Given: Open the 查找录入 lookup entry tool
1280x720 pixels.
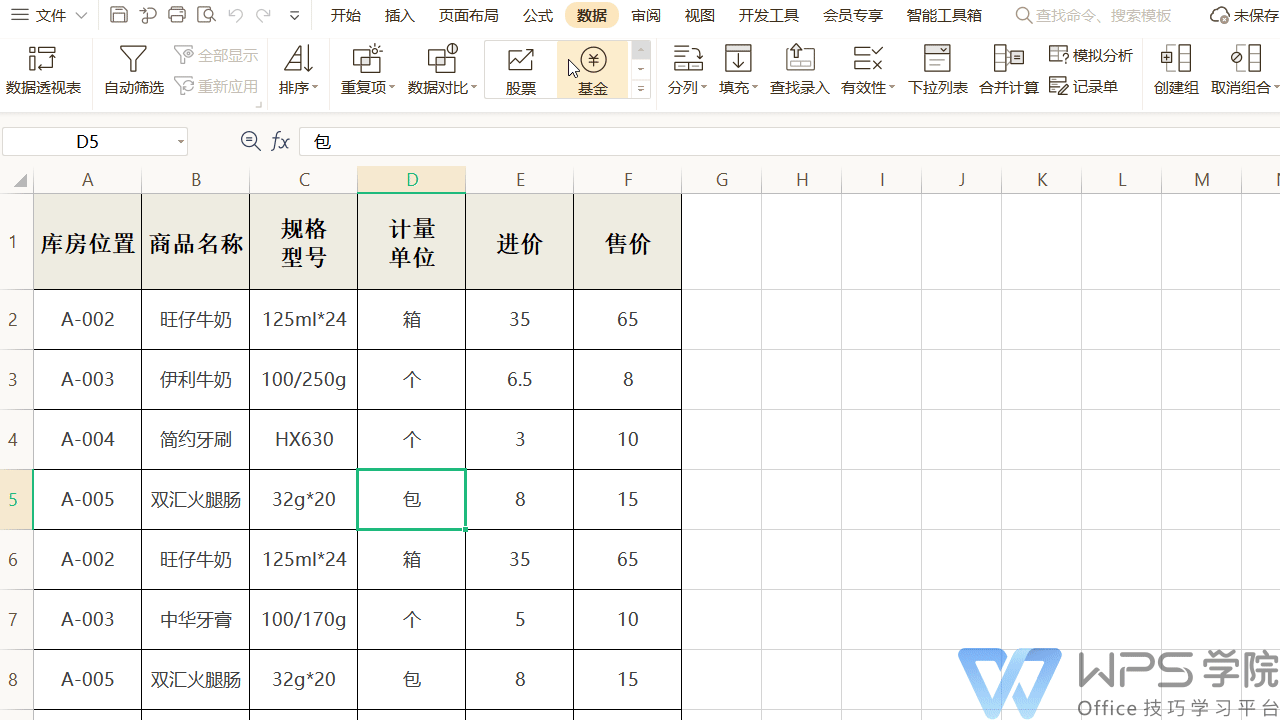Looking at the screenshot, I should (800, 70).
